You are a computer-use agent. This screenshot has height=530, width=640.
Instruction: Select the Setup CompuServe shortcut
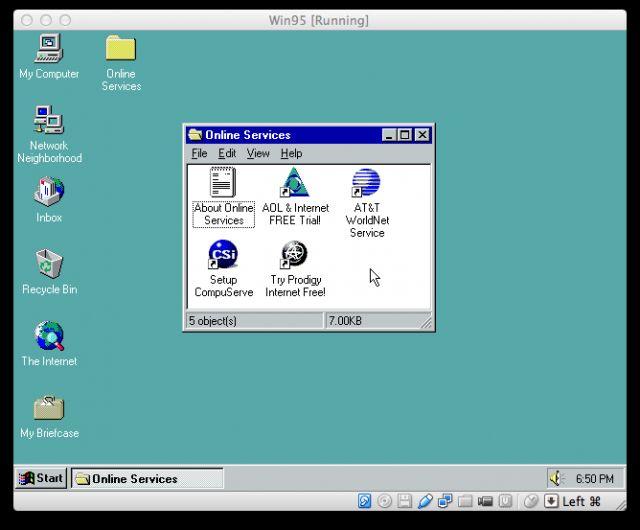(223, 255)
